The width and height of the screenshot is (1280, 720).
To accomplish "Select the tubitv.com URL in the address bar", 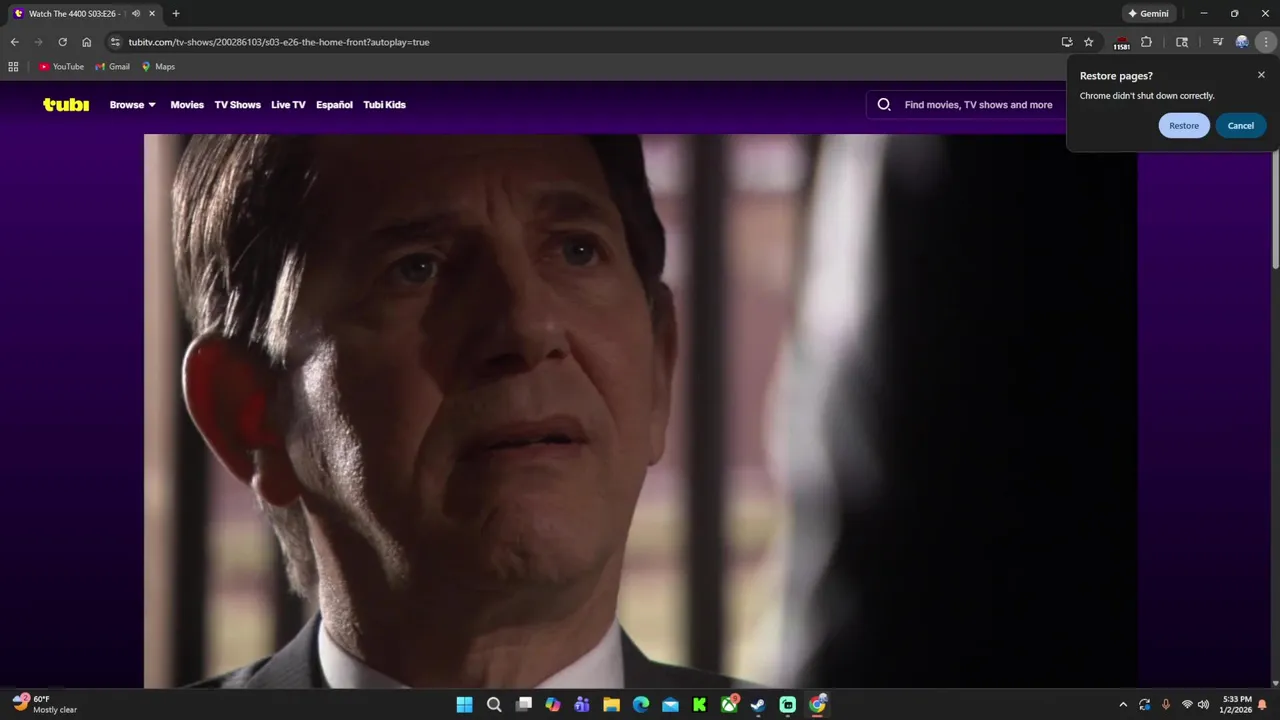I will tap(279, 42).
